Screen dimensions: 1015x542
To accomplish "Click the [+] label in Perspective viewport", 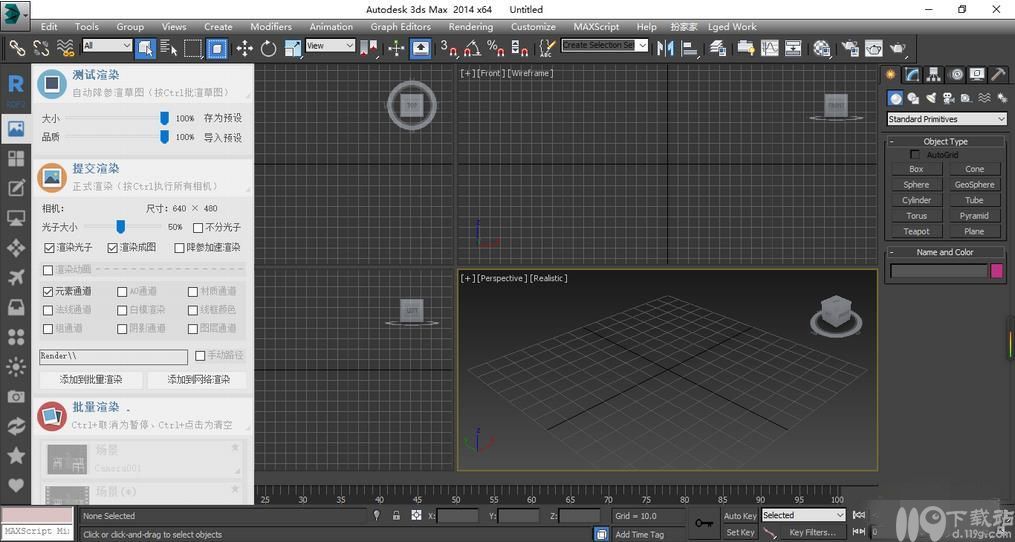I will [467, 278].
